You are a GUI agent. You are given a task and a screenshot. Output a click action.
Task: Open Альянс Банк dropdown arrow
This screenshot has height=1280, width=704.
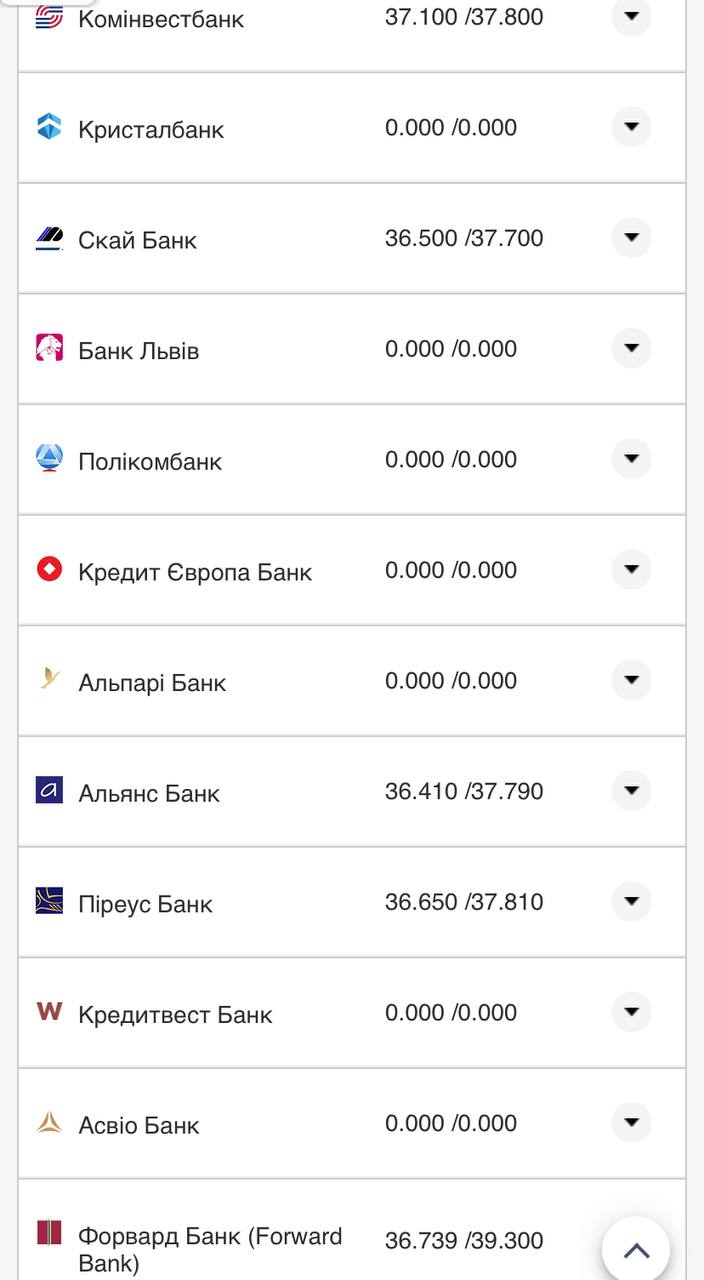631,791
